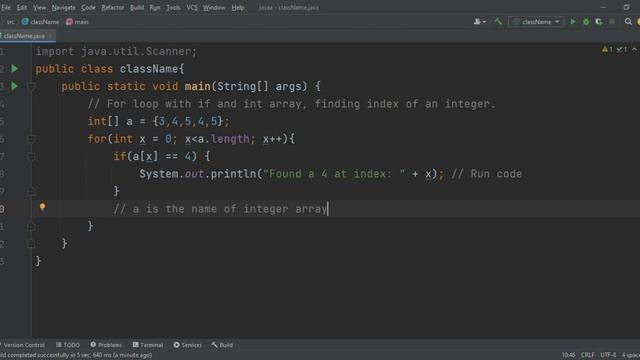Click the build completed successfully status message
640x360 pixels.
[76, 355]
